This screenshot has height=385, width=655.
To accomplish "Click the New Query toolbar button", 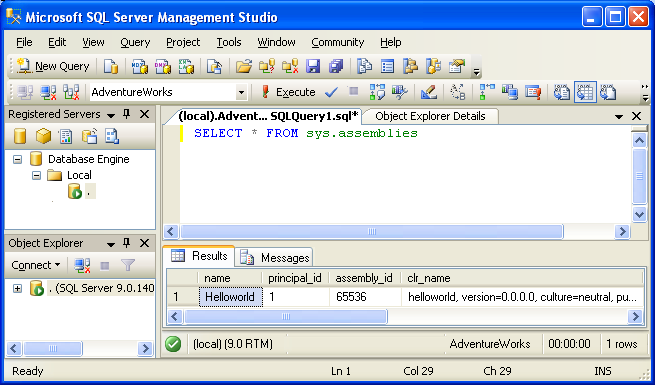I will (x=53, y=66).
